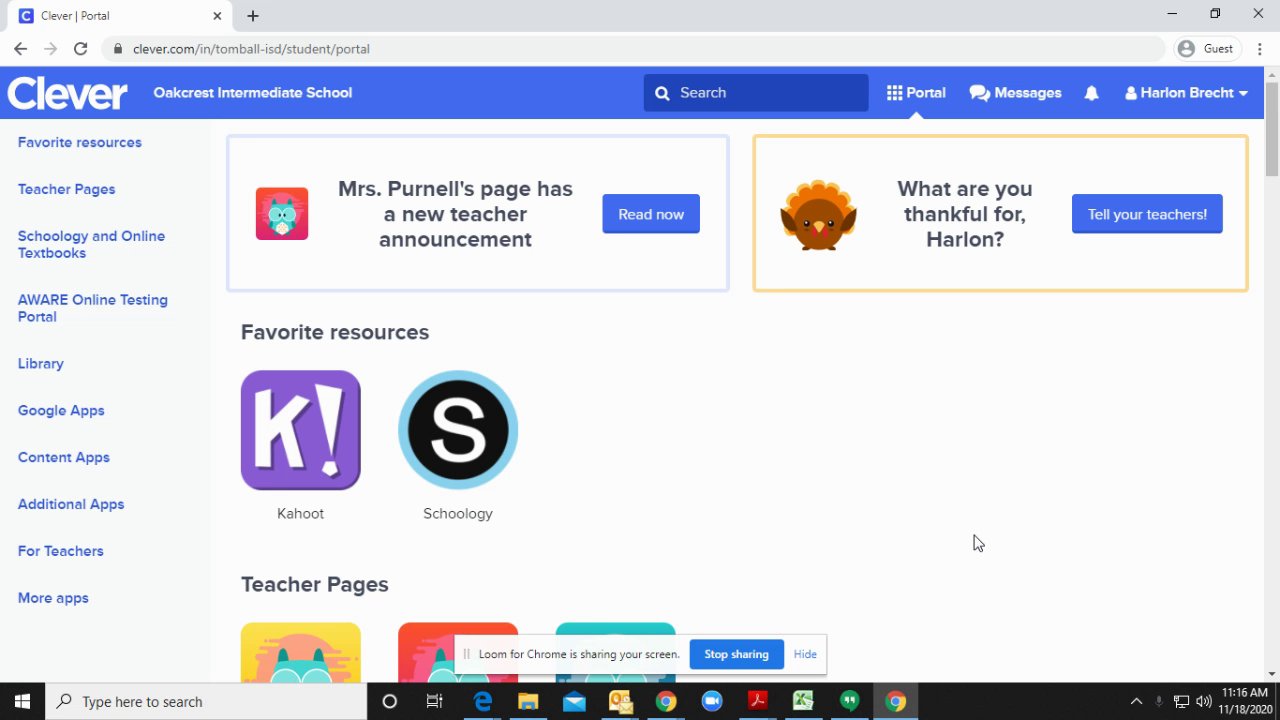1280x720 pixels.
Task: Open File Explorer from taskbar
Action: tap(528, 701)
